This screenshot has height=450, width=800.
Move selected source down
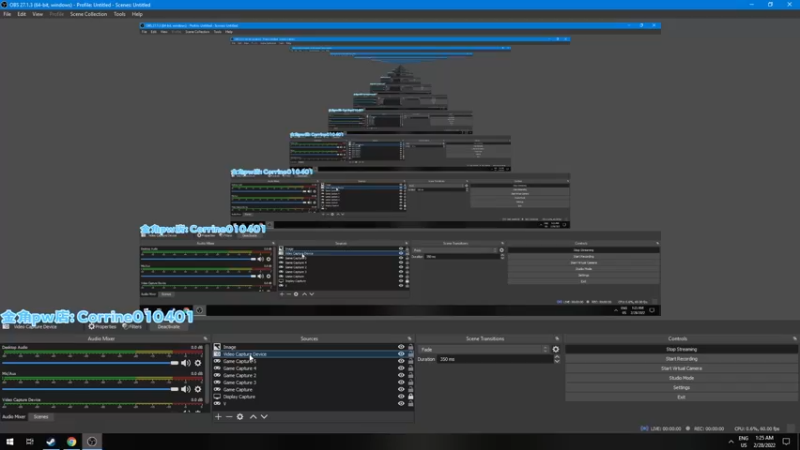click(x=264, y=417)
